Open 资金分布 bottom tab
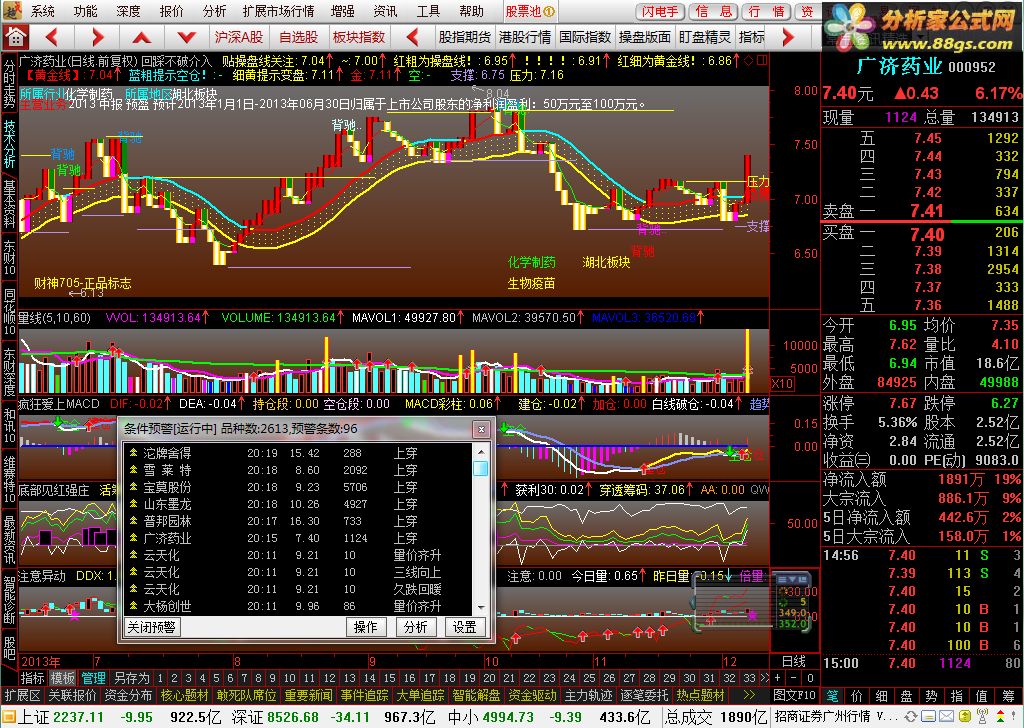Viewport: 1024px width, 728px height. (127, 695)
